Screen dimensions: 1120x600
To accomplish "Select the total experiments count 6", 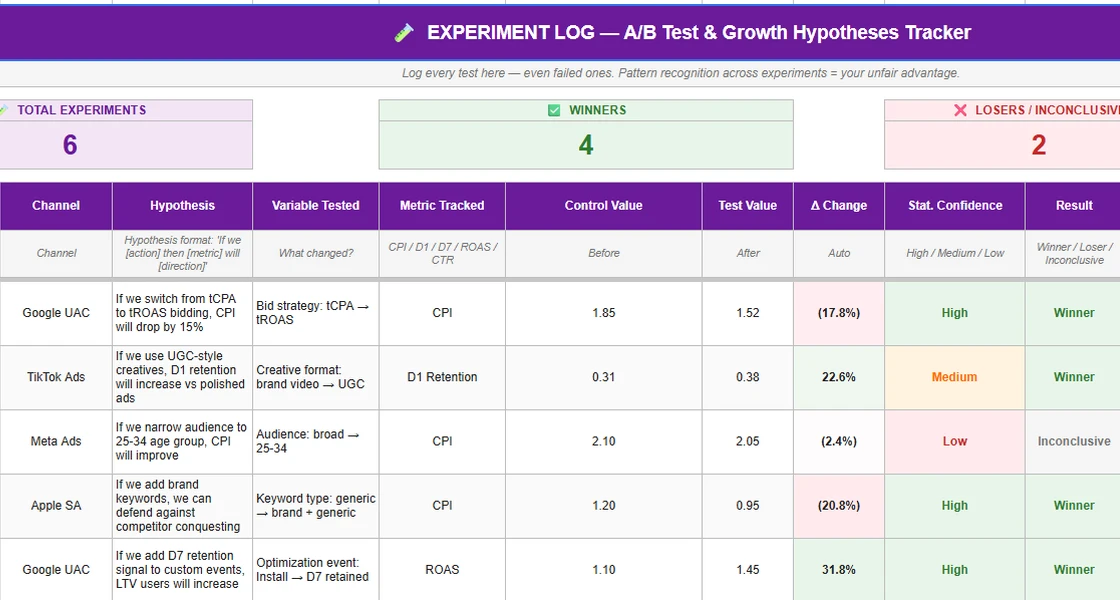I will click(70, 145).
